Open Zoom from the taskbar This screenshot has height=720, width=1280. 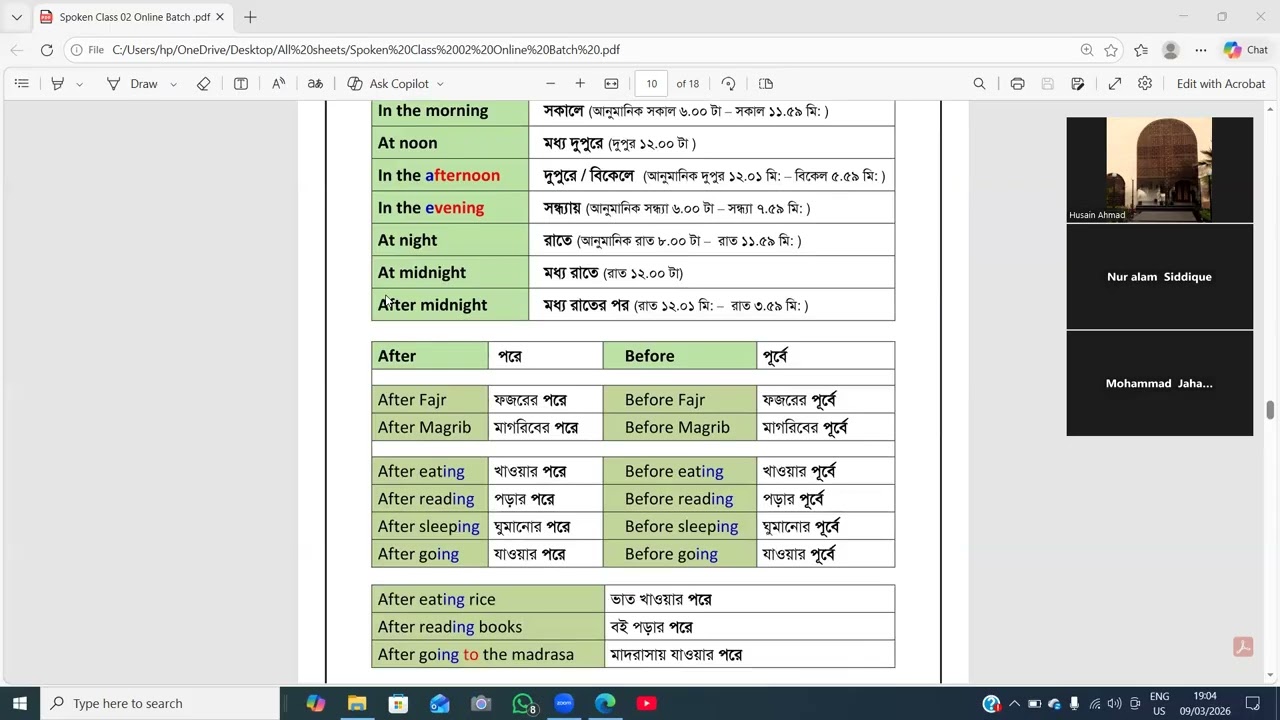click(564, 704)
